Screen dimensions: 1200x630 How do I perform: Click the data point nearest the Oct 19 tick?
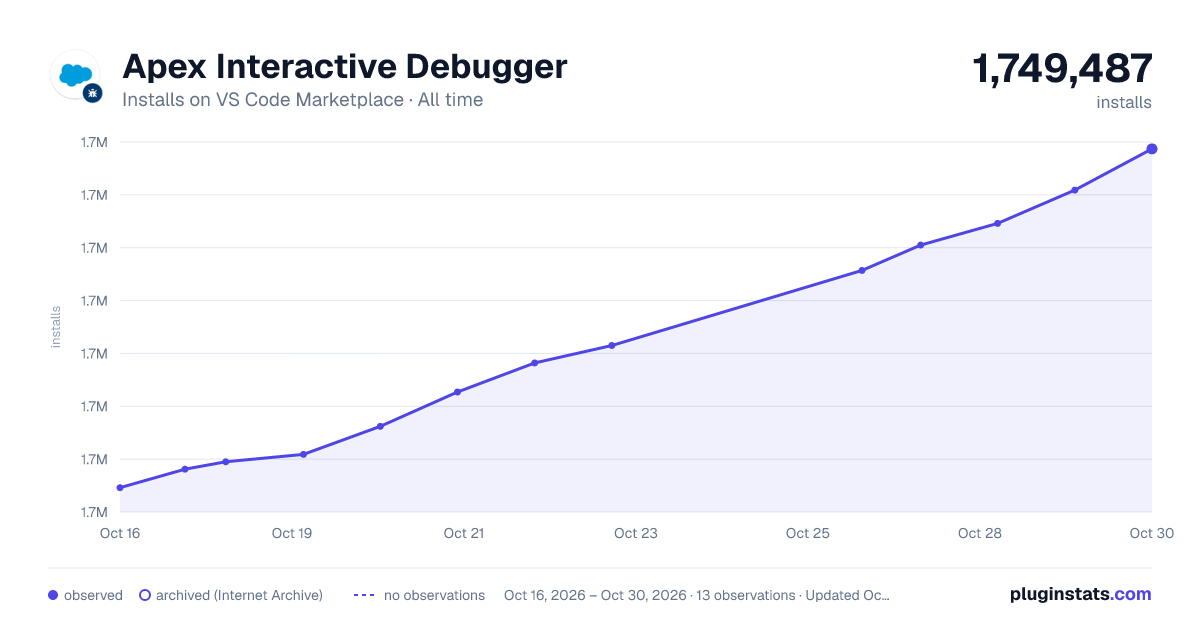coord(303,454)
